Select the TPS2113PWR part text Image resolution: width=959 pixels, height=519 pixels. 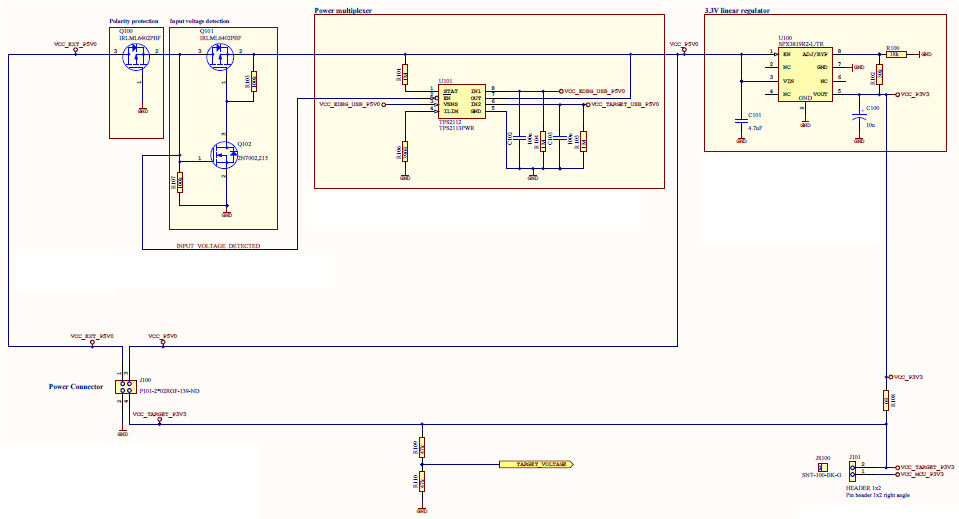tap(456, 128)
